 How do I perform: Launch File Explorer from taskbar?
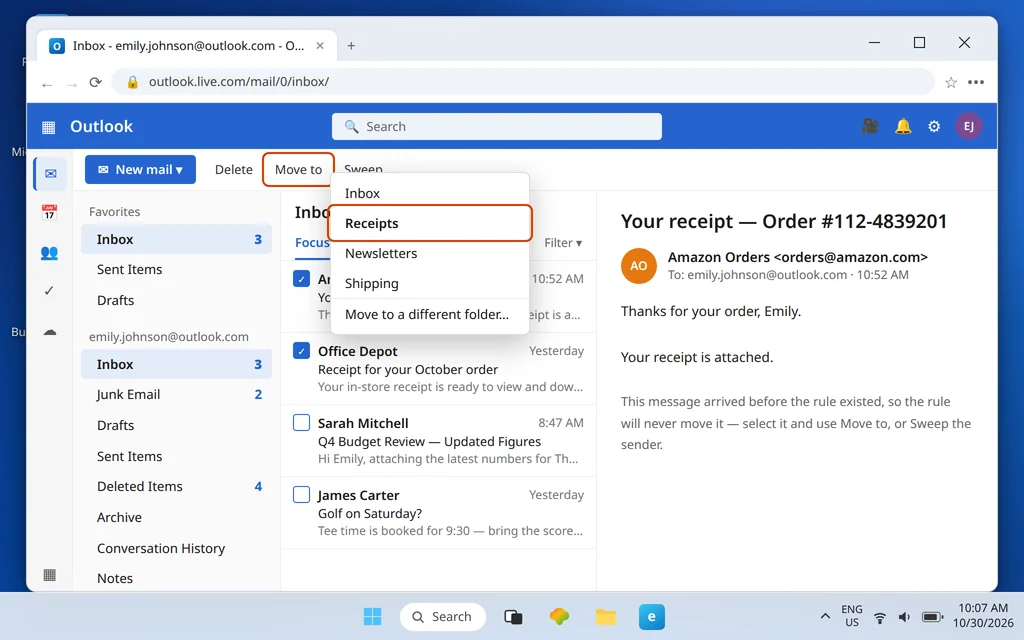[x=605, y=616]
